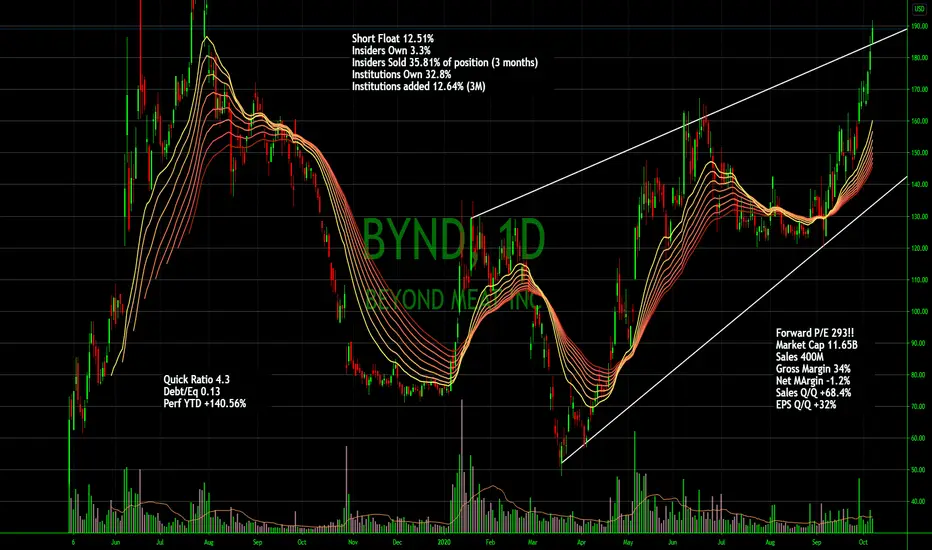The width and height of the screenshot is (932, 550).
Task: Select the Perf YTD +140.56% text
Action: pyautogui.click(x=204, y=403)
